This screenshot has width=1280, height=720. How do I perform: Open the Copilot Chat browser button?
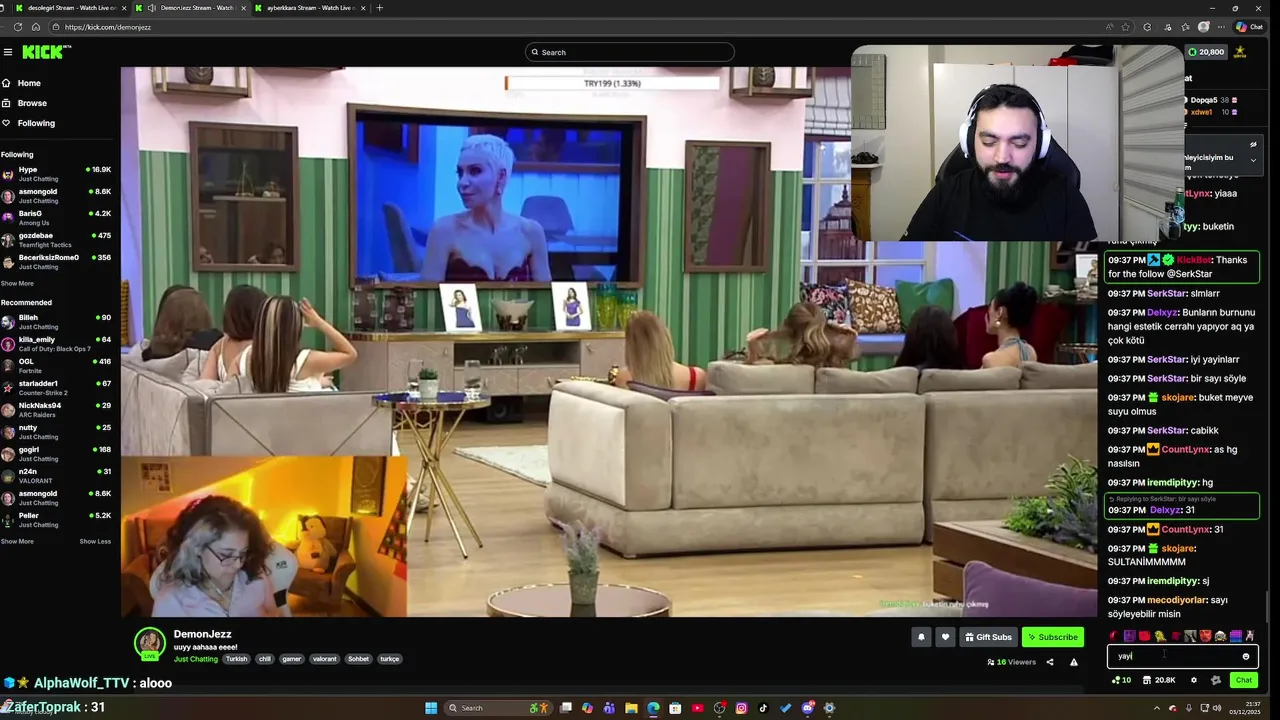(x=1249, y=27)
